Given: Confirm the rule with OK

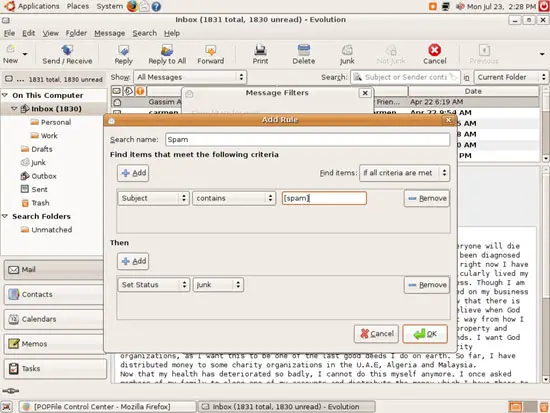Looking at the screenshot, I should click(425, 333).
